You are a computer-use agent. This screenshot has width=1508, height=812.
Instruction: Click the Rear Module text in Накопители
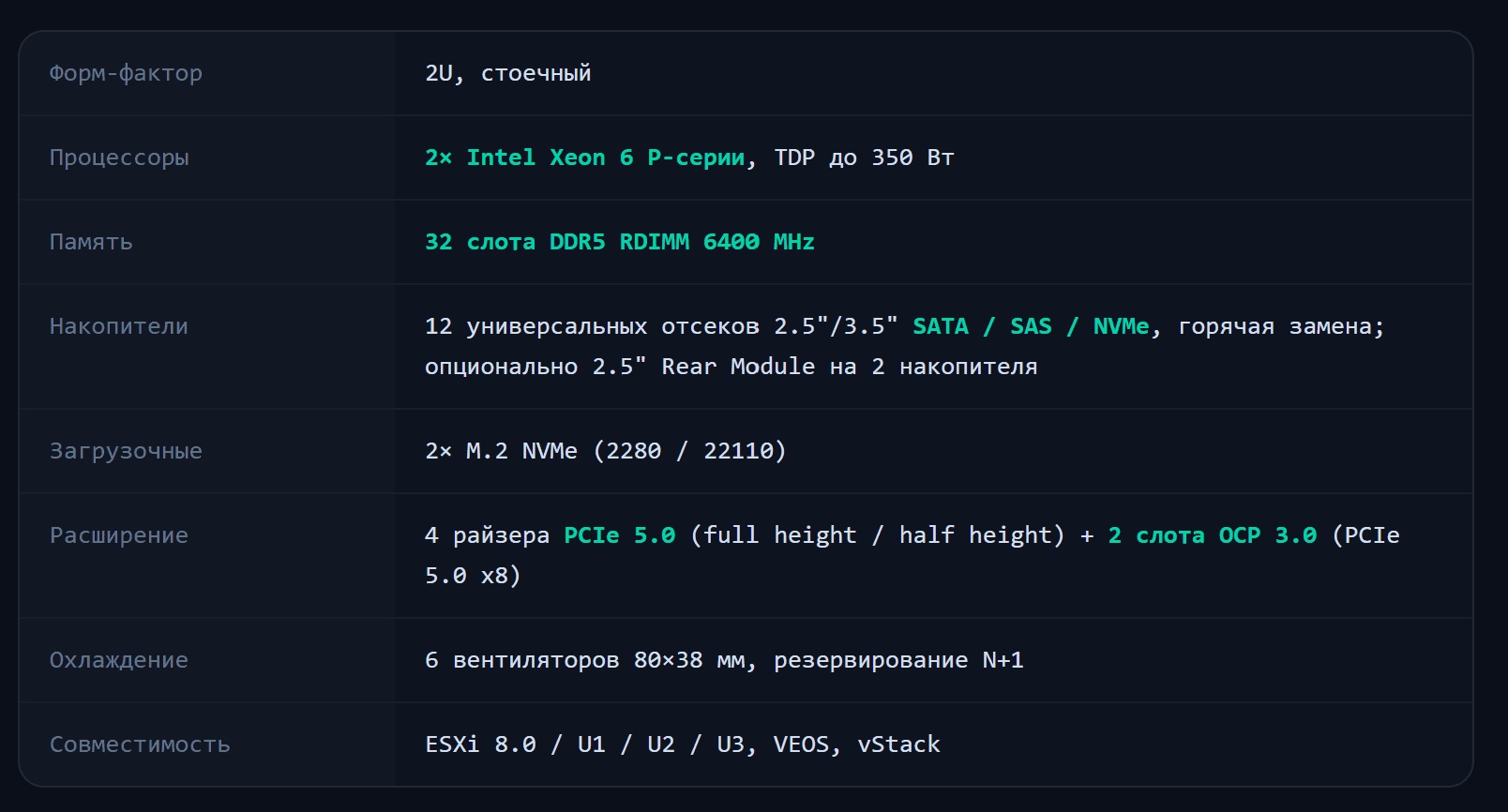point(738,367)
